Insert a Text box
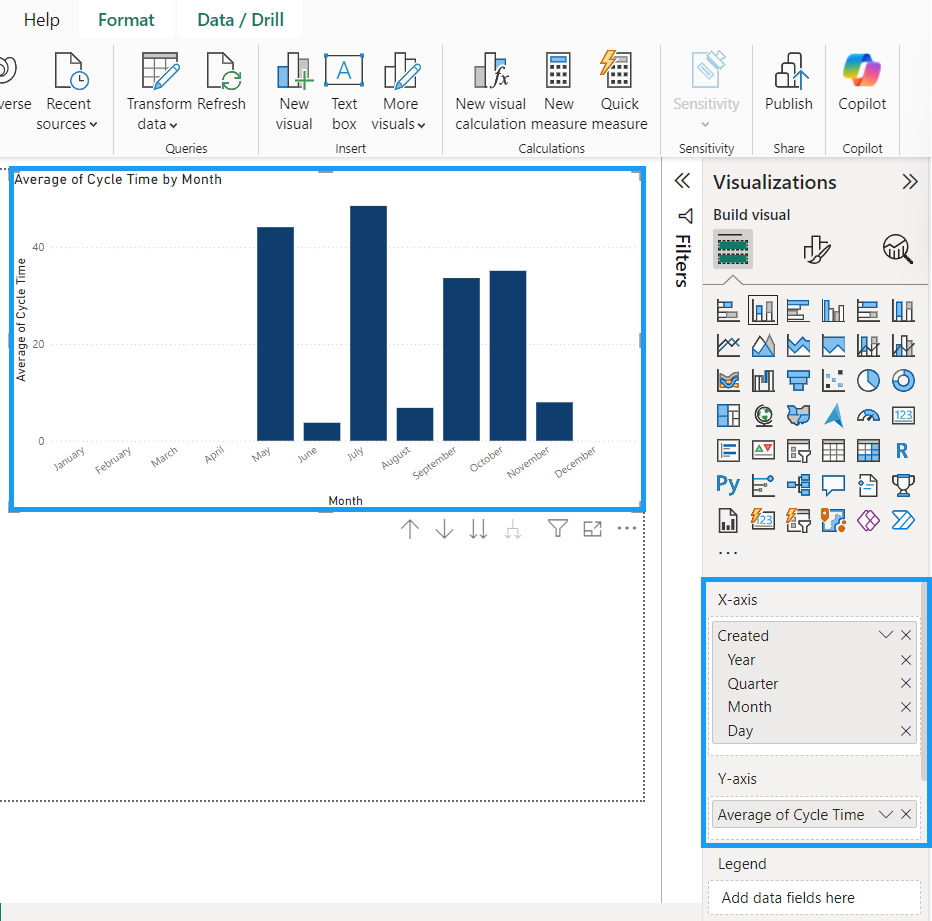 pyautogui.click(x=344, y=92)
